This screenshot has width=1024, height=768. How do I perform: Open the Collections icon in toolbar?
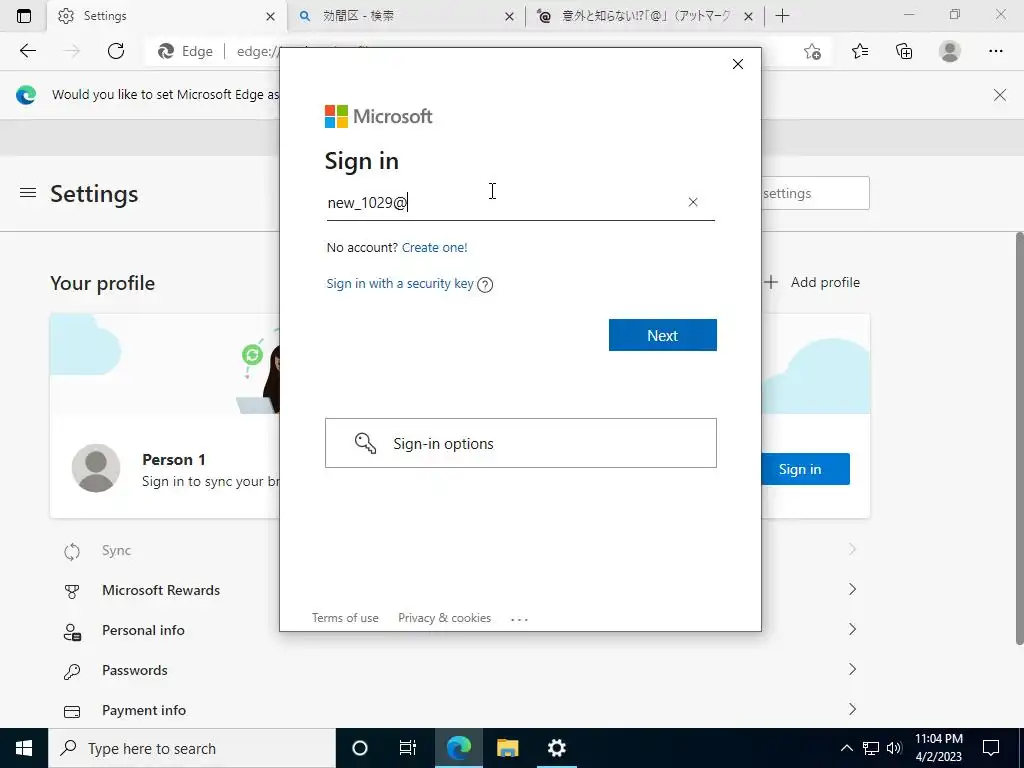pos(904,51)
